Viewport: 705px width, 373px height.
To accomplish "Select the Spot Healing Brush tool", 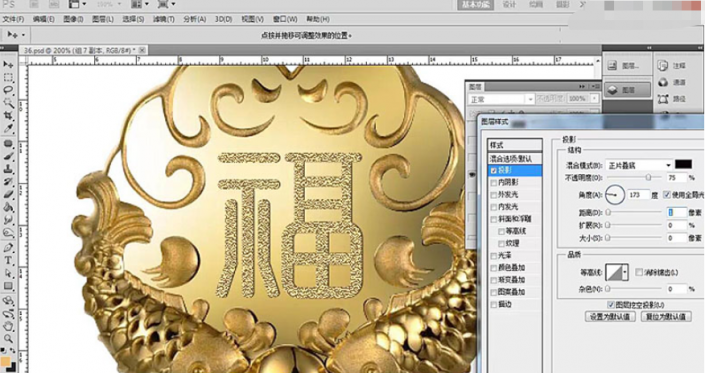I will (x=8, y=144).
